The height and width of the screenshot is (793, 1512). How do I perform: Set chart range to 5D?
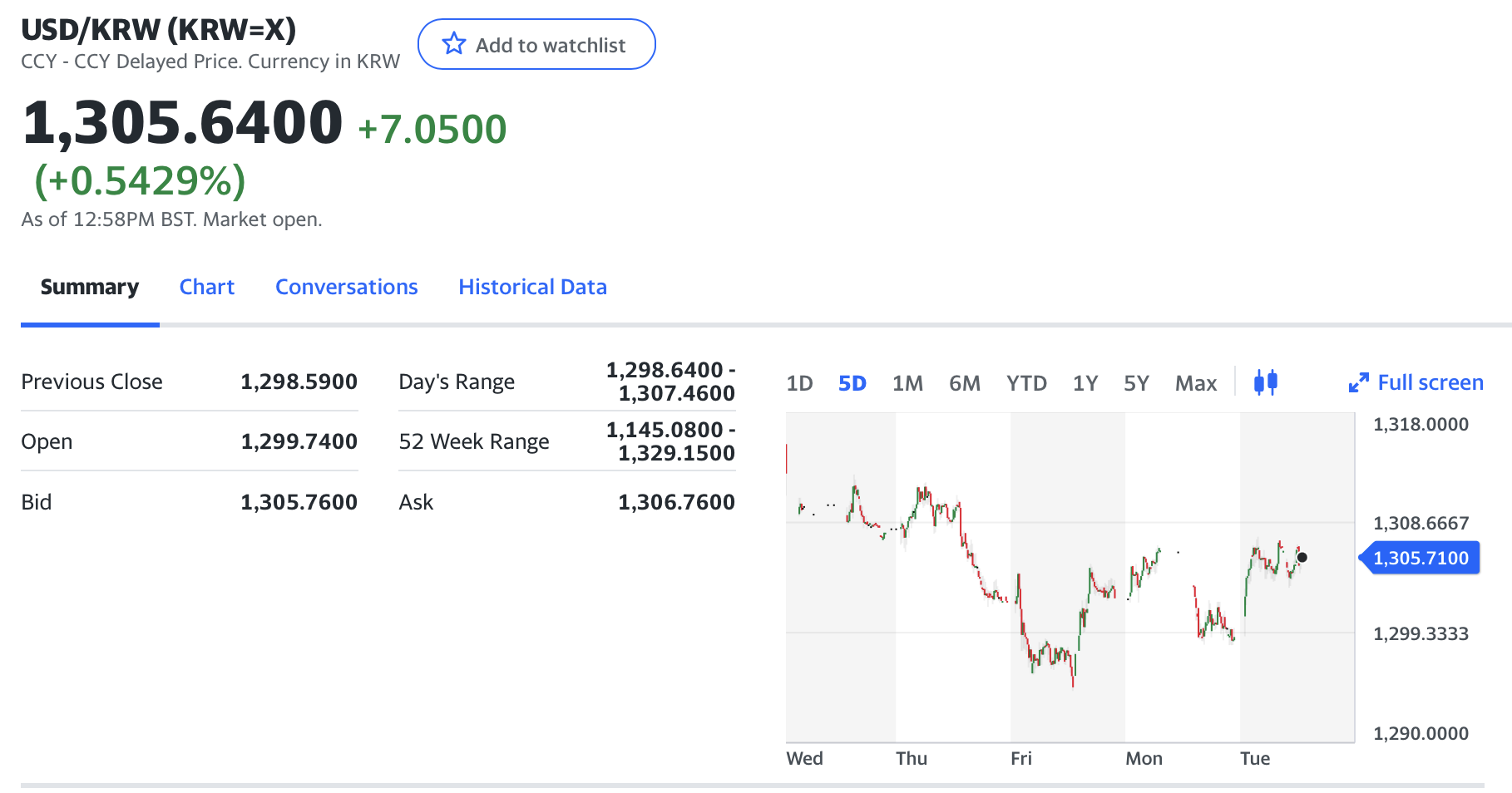852,383
